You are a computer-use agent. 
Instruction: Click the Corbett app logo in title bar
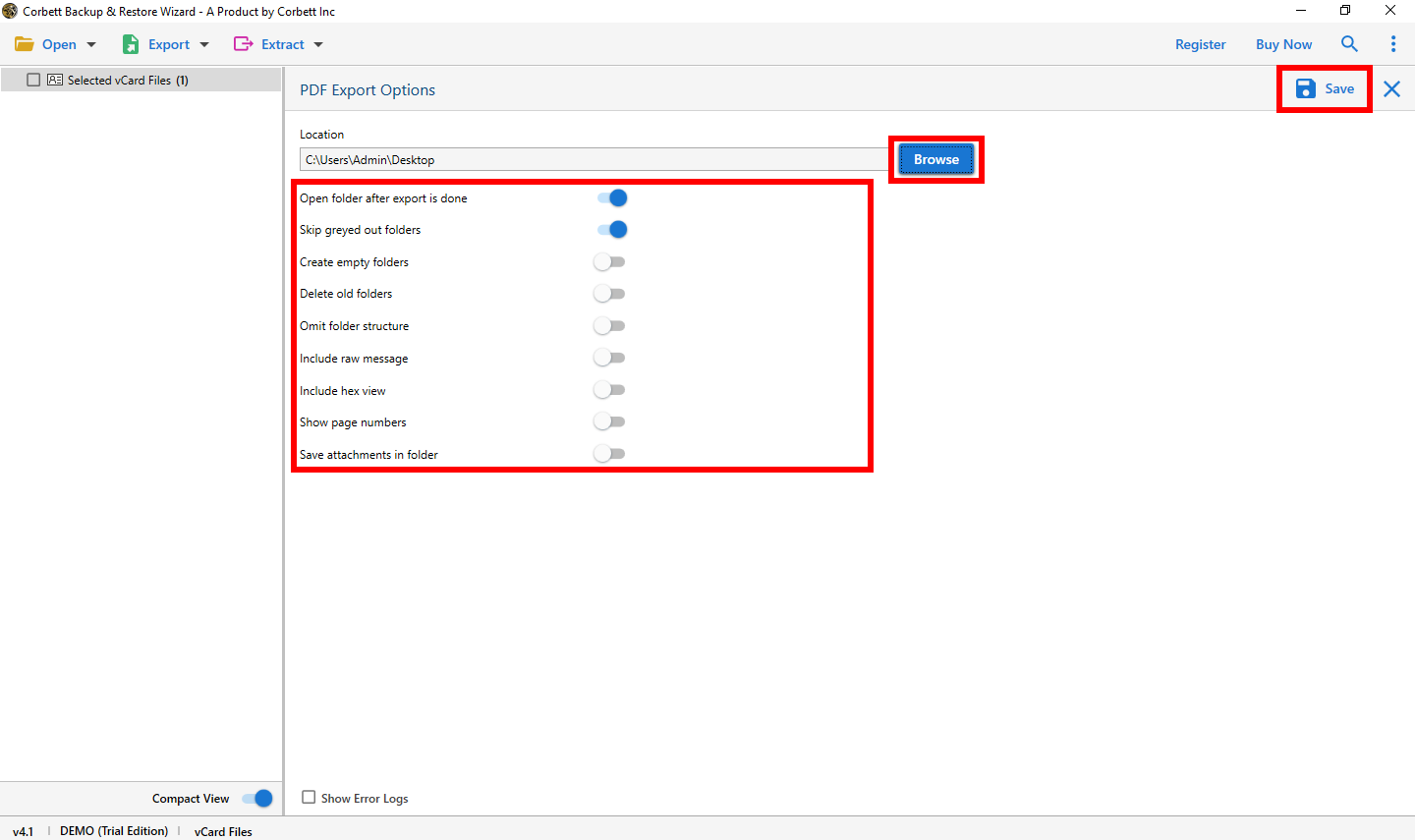click(10, 11)
